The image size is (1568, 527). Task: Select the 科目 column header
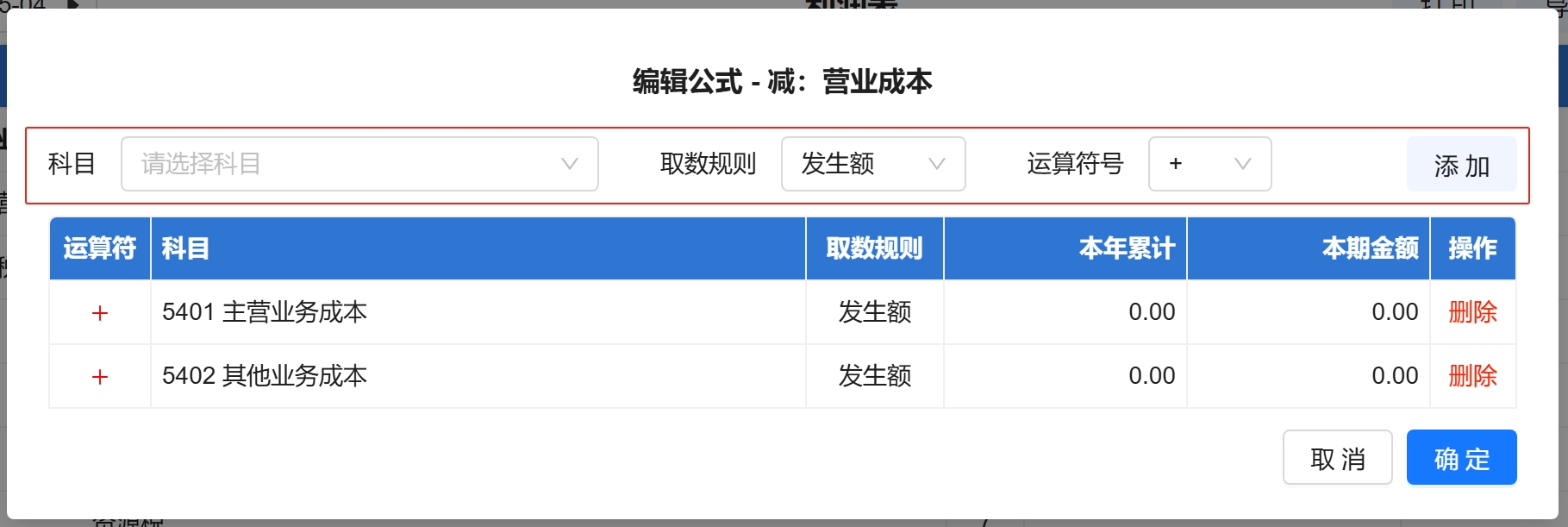(x=186, y=248)
